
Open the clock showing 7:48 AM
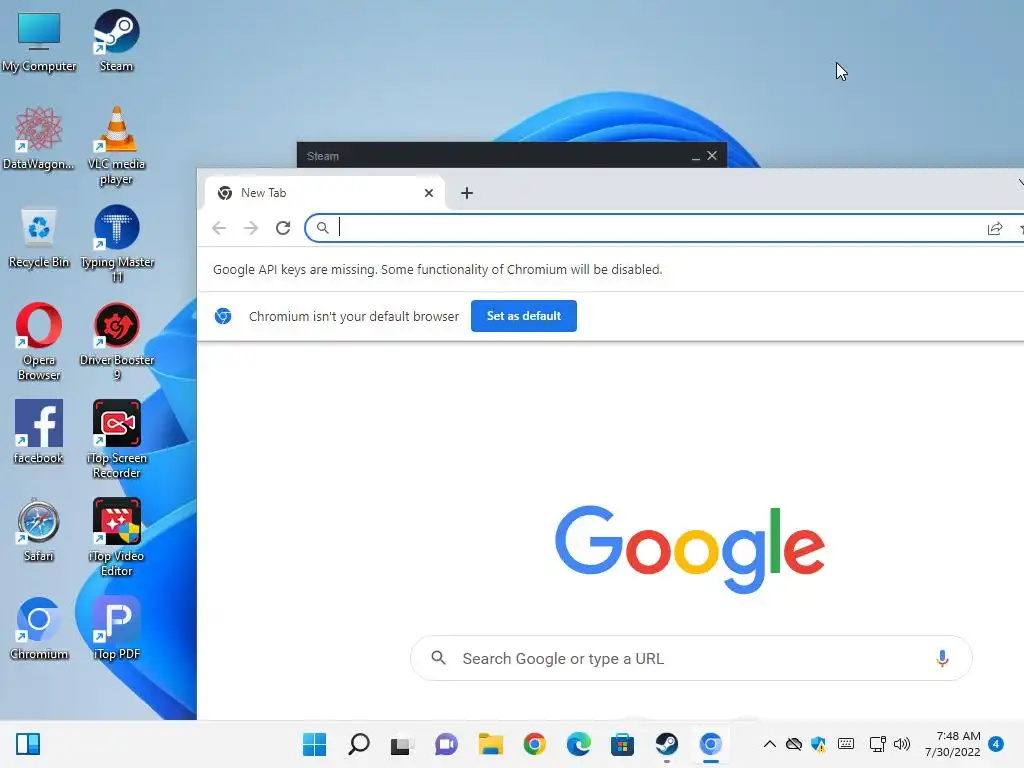tap(953, 744)
